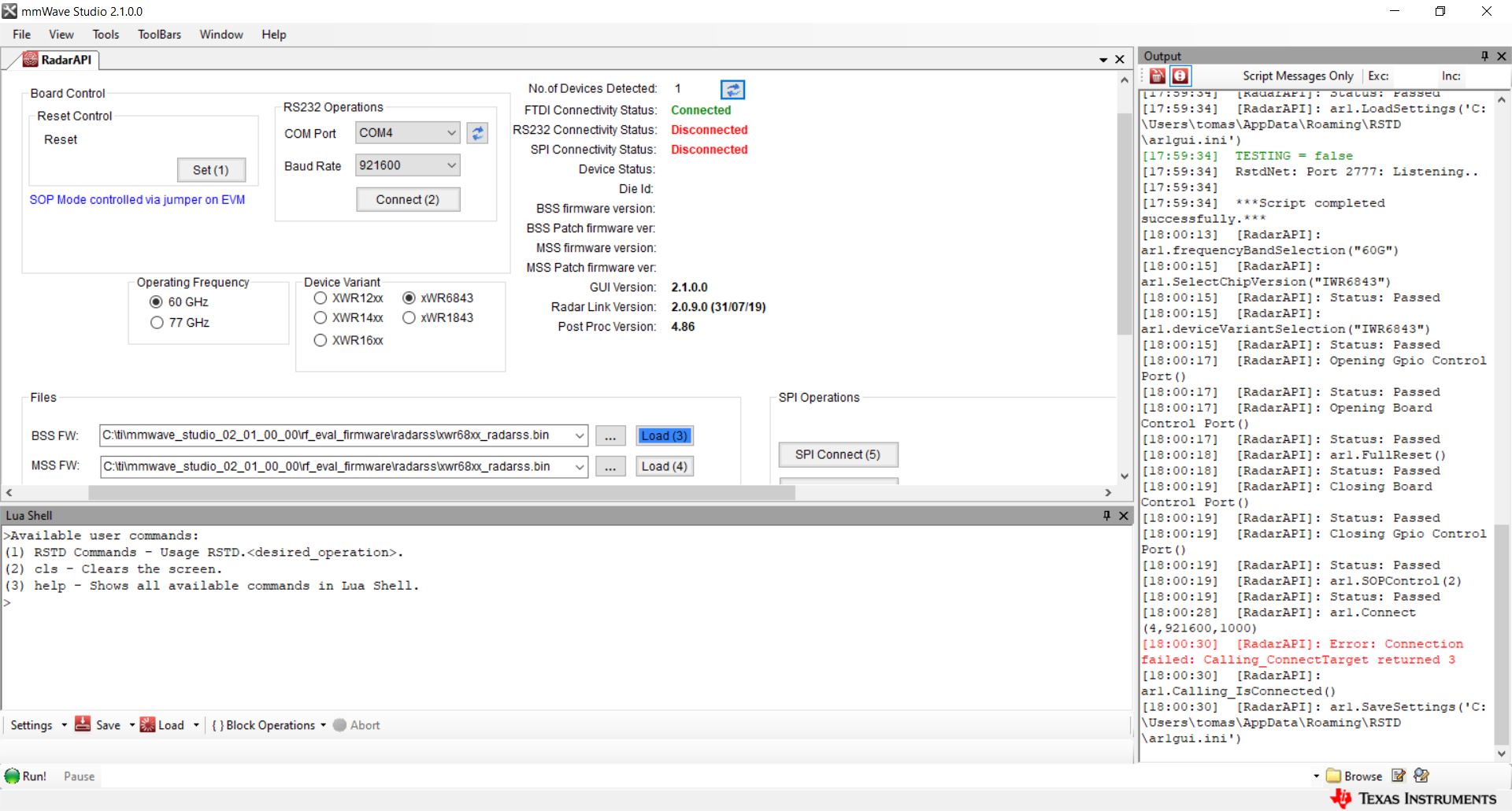Image resolution: width=1512 pixels, height=811 pixels.
Task: Refresh the COM Port list
Action: point(477,133)
